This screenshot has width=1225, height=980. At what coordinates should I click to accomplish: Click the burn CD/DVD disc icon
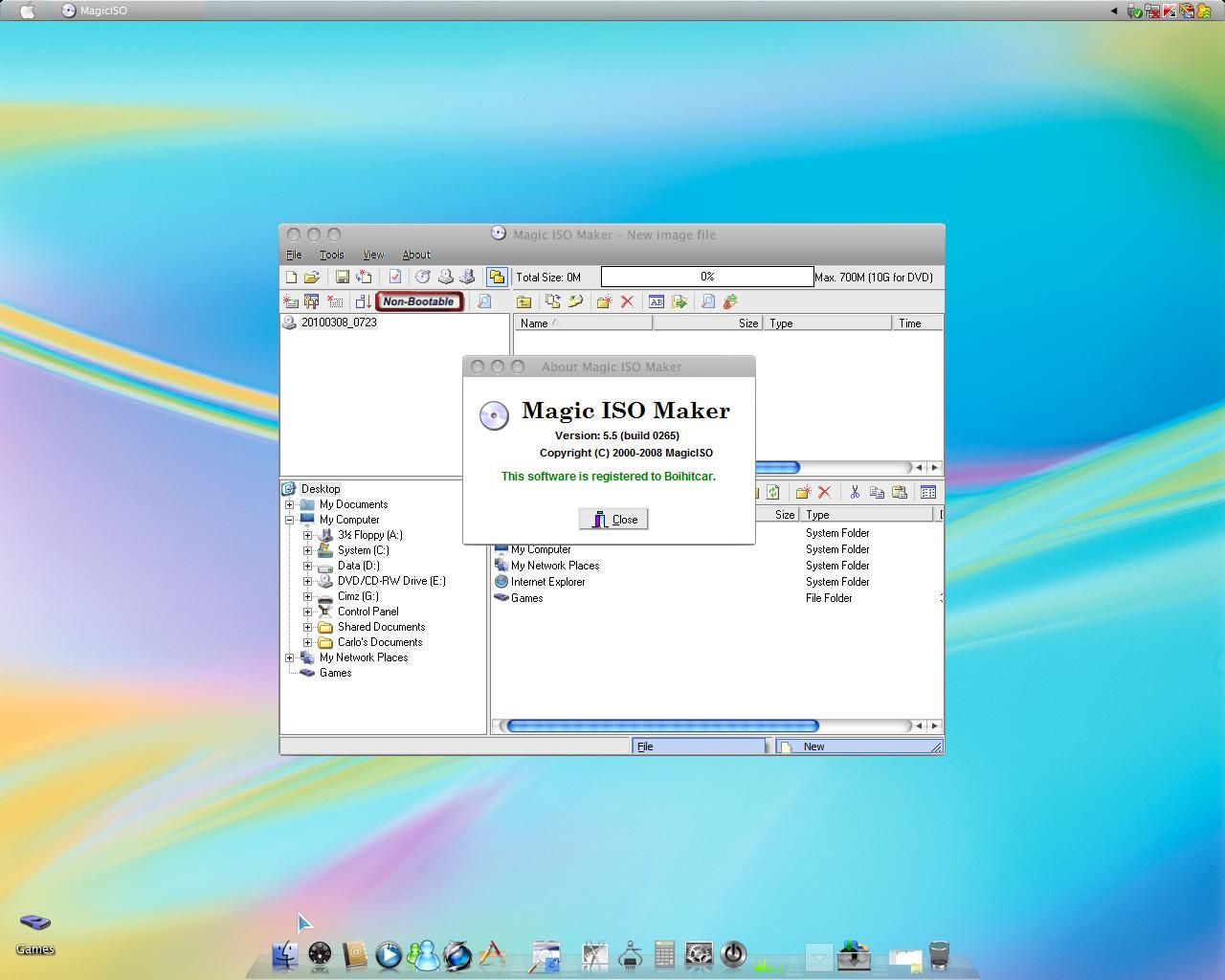coord(422,277)
